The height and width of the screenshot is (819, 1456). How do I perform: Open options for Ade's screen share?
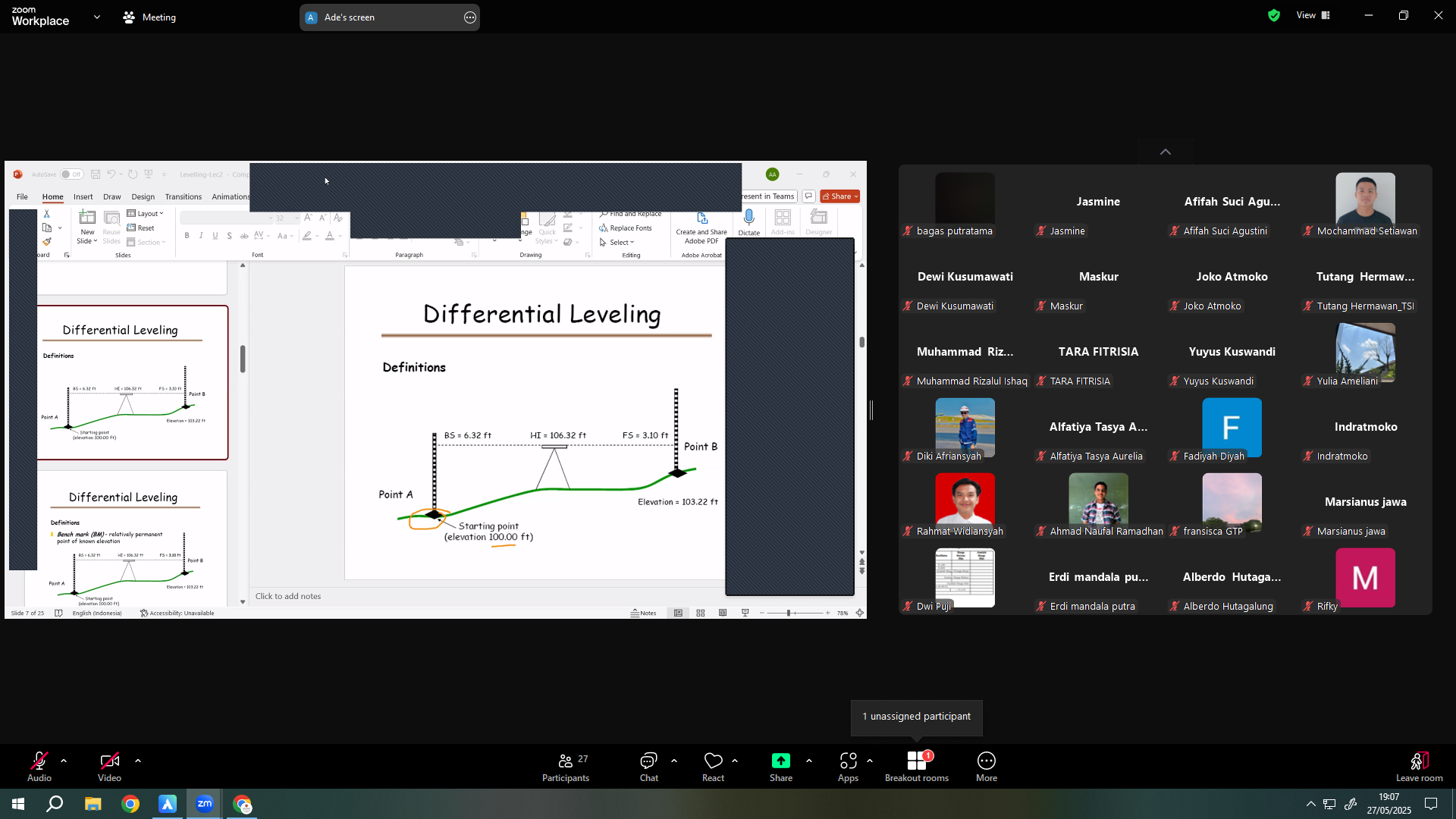[x=470, y=17]
